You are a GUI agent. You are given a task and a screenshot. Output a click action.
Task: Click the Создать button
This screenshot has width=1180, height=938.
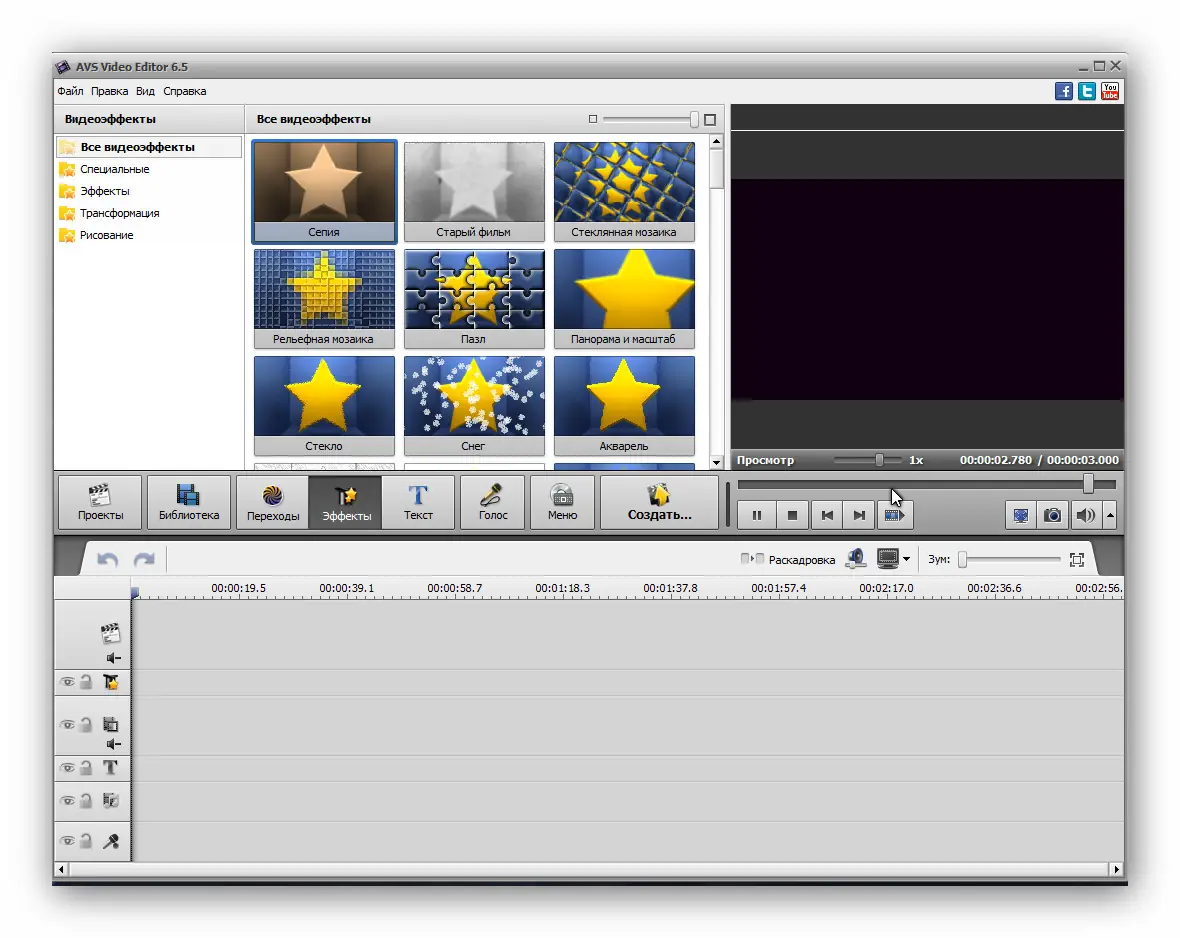pos(659,502)
